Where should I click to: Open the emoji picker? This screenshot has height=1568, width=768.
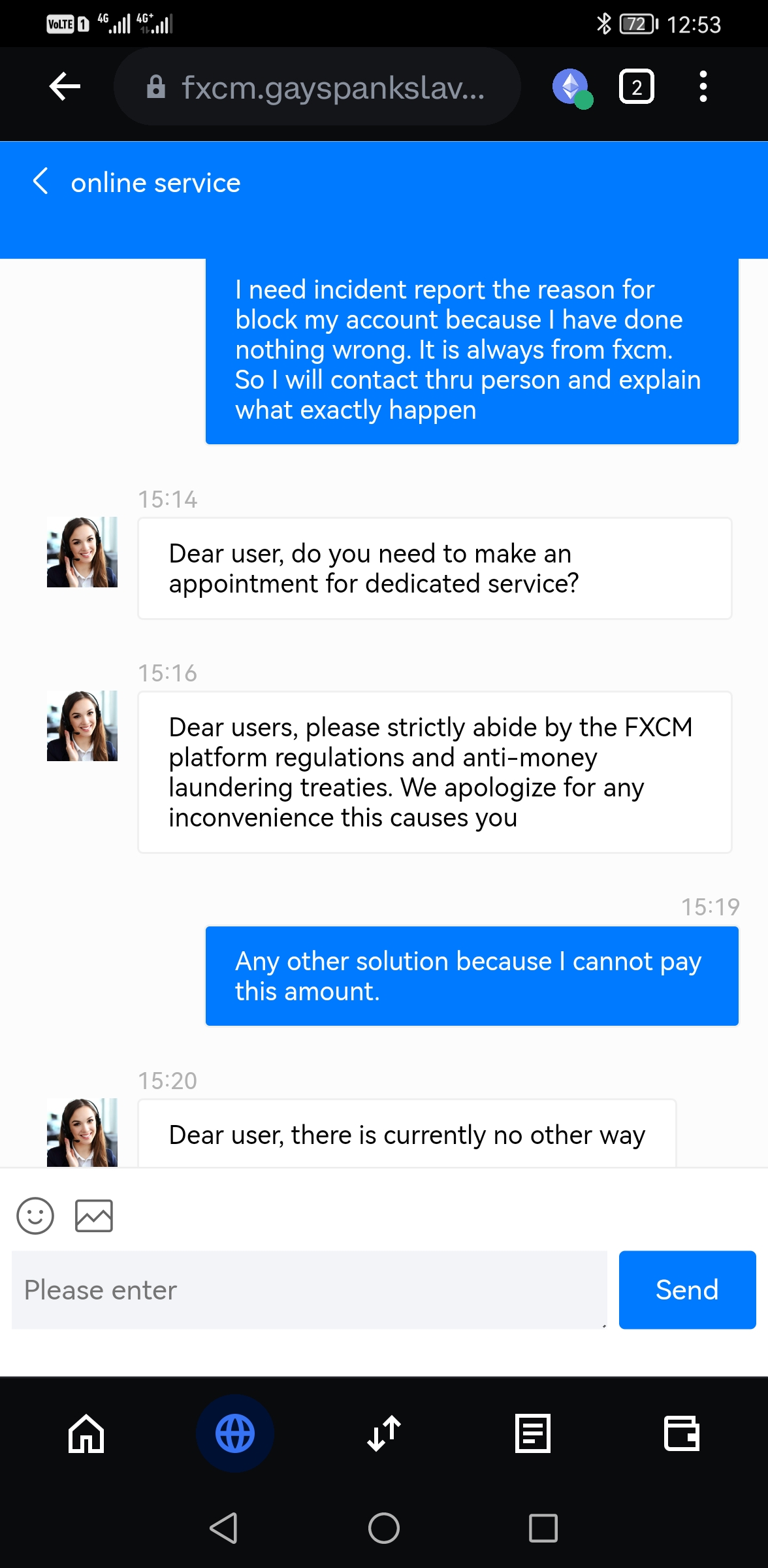click(x=35, y=1216)
